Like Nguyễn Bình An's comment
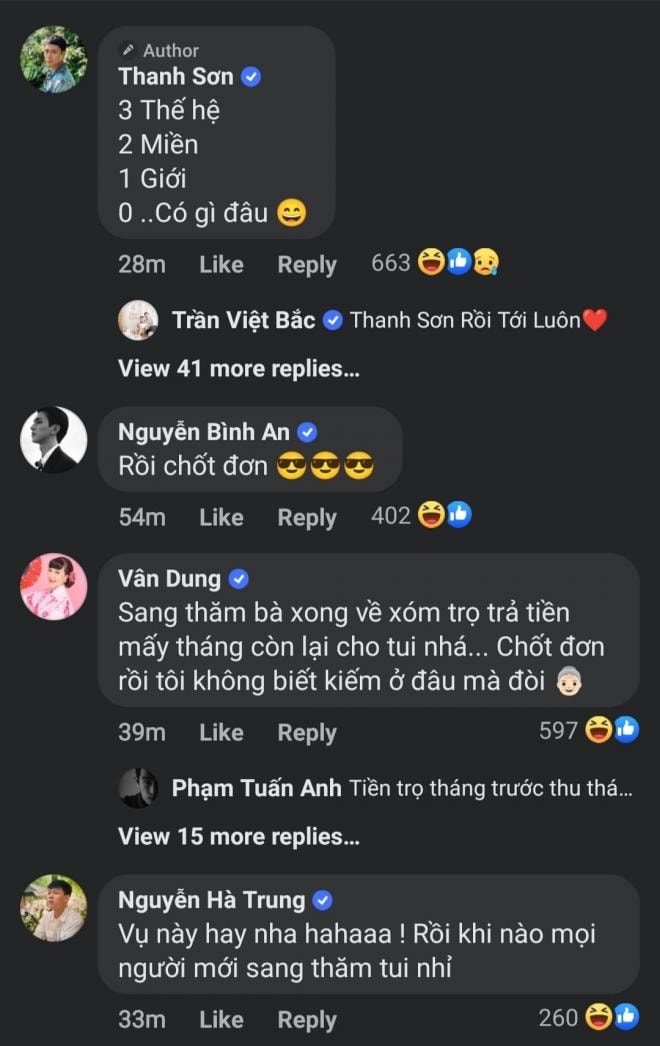Image resolution: width=660 pixels, height=1046 pixels. point(221,517)
